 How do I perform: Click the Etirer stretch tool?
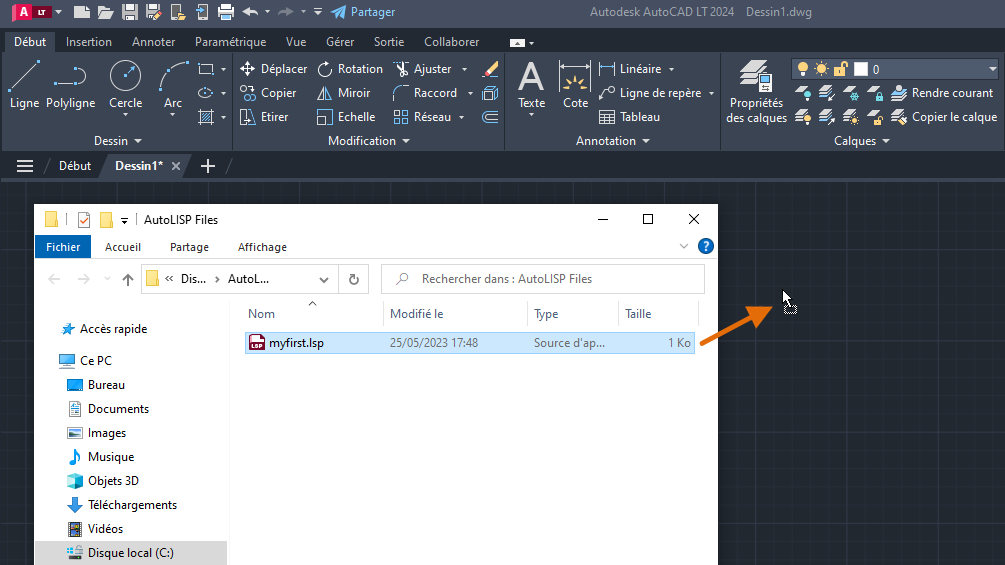[264, 117]
